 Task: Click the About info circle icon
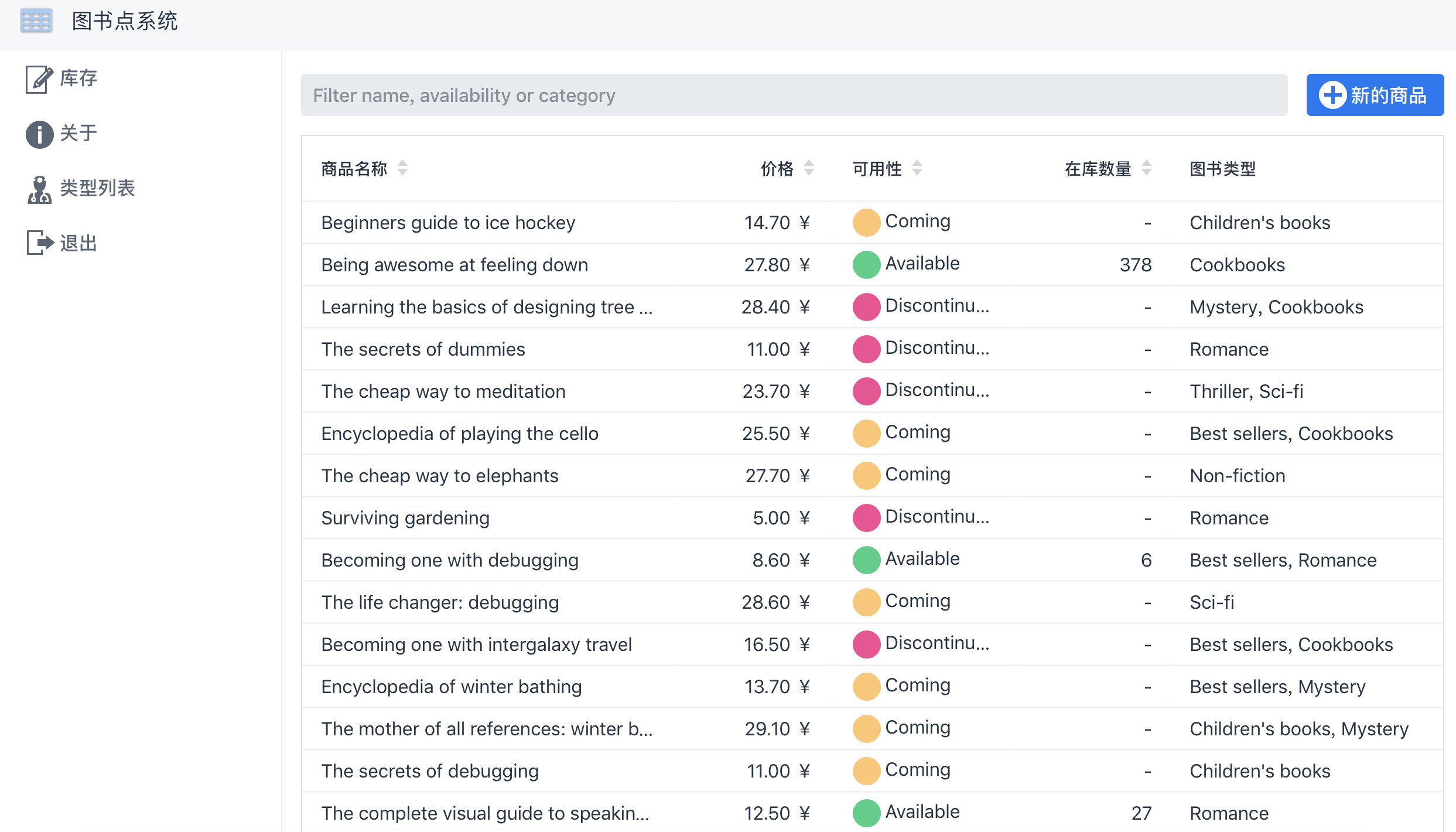coord(39,134)
